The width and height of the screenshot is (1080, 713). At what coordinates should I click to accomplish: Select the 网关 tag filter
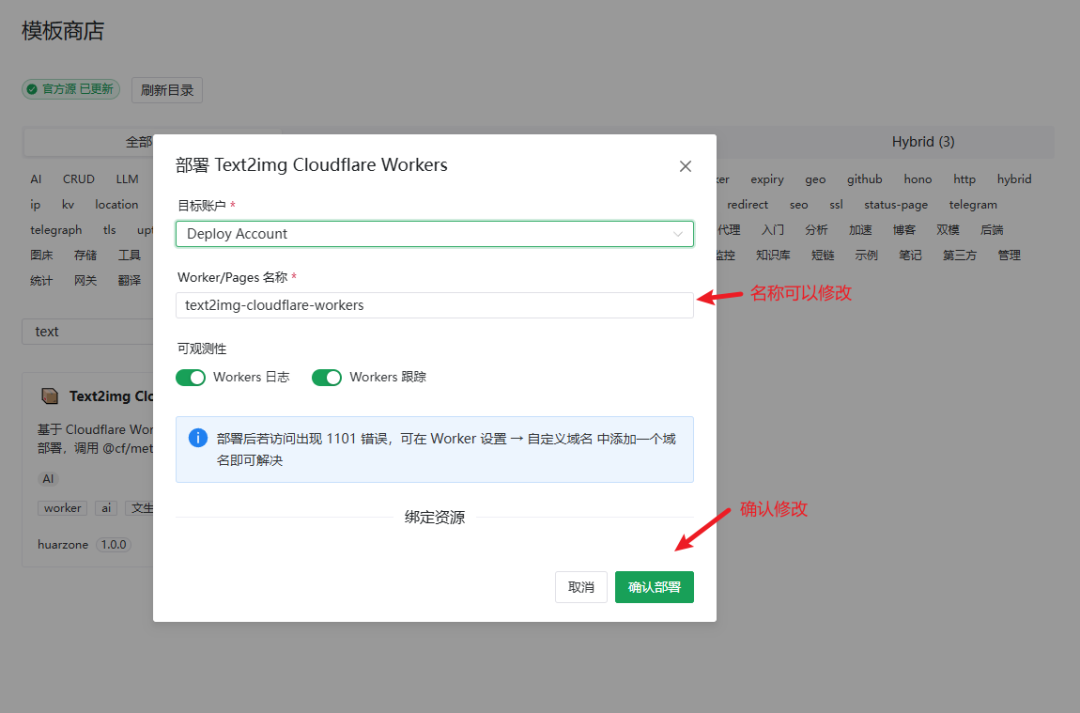[85, 281]
